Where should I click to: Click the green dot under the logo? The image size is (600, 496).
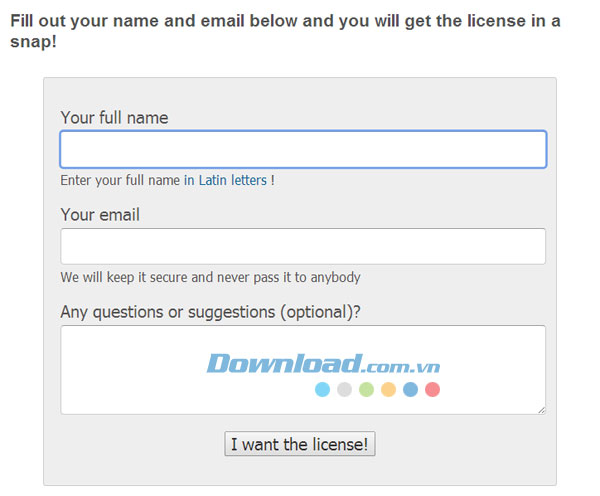366,389
